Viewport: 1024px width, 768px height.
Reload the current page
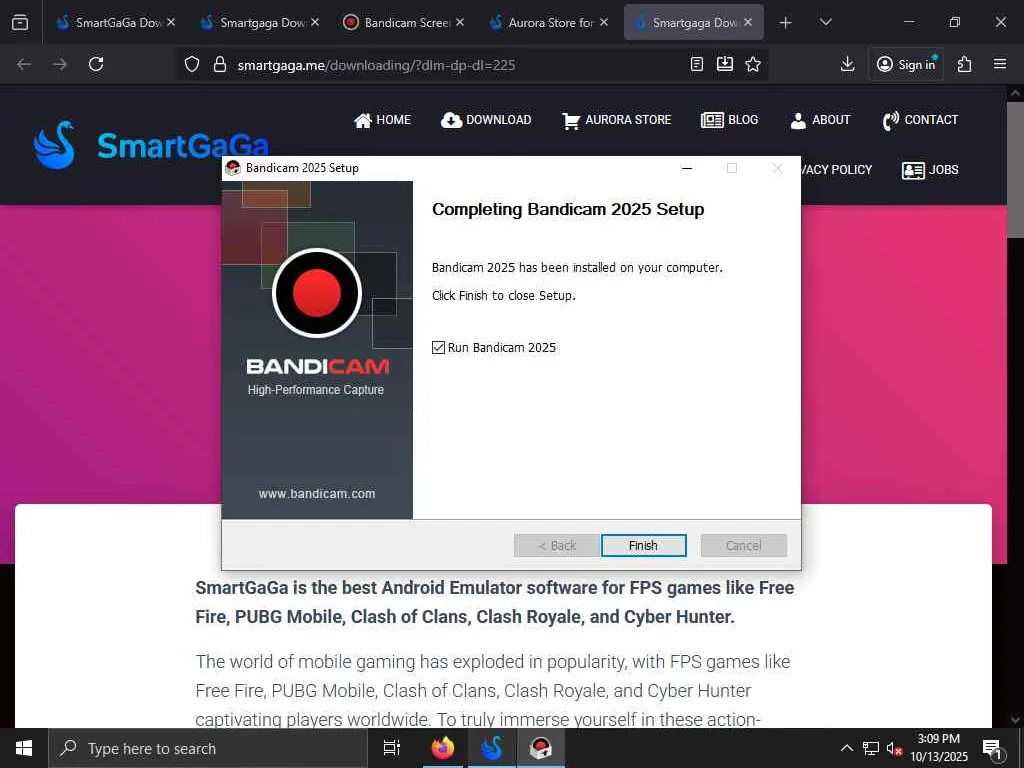(96, 64)
